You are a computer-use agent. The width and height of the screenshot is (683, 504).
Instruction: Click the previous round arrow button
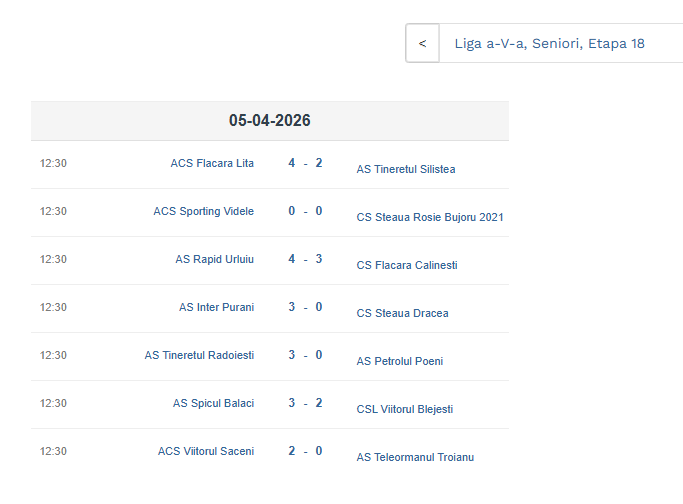point(422,44)
